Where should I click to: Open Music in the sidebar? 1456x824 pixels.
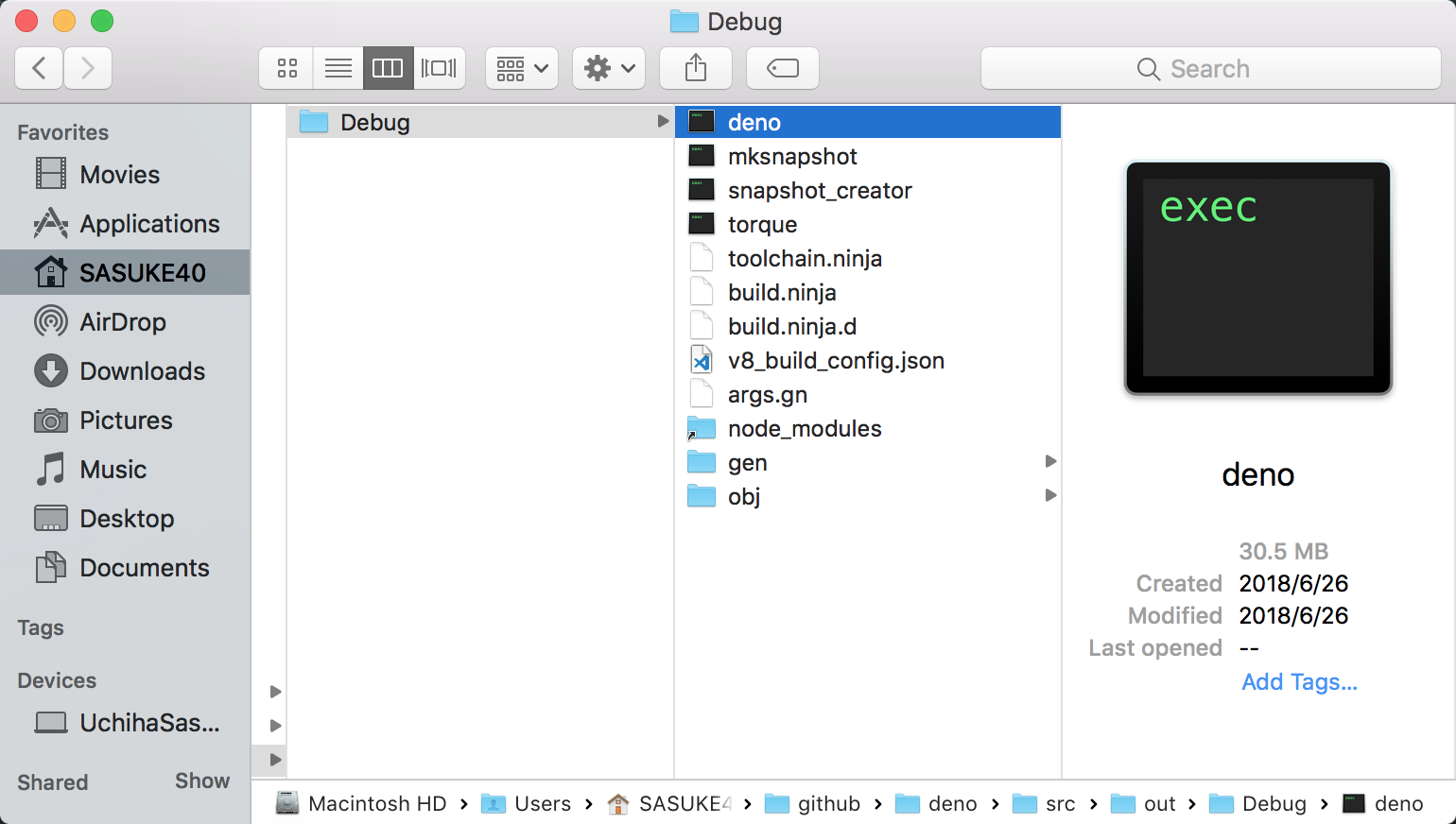[125, 470]
